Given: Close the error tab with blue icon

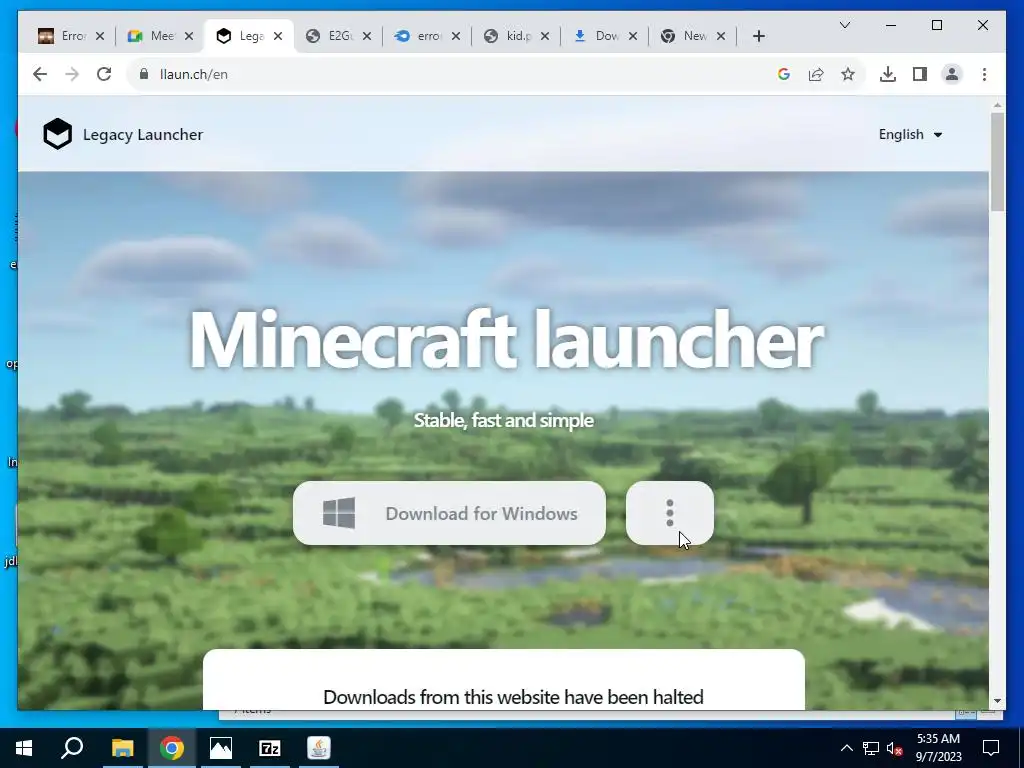Looking at the screenshot, I should 456,36.
